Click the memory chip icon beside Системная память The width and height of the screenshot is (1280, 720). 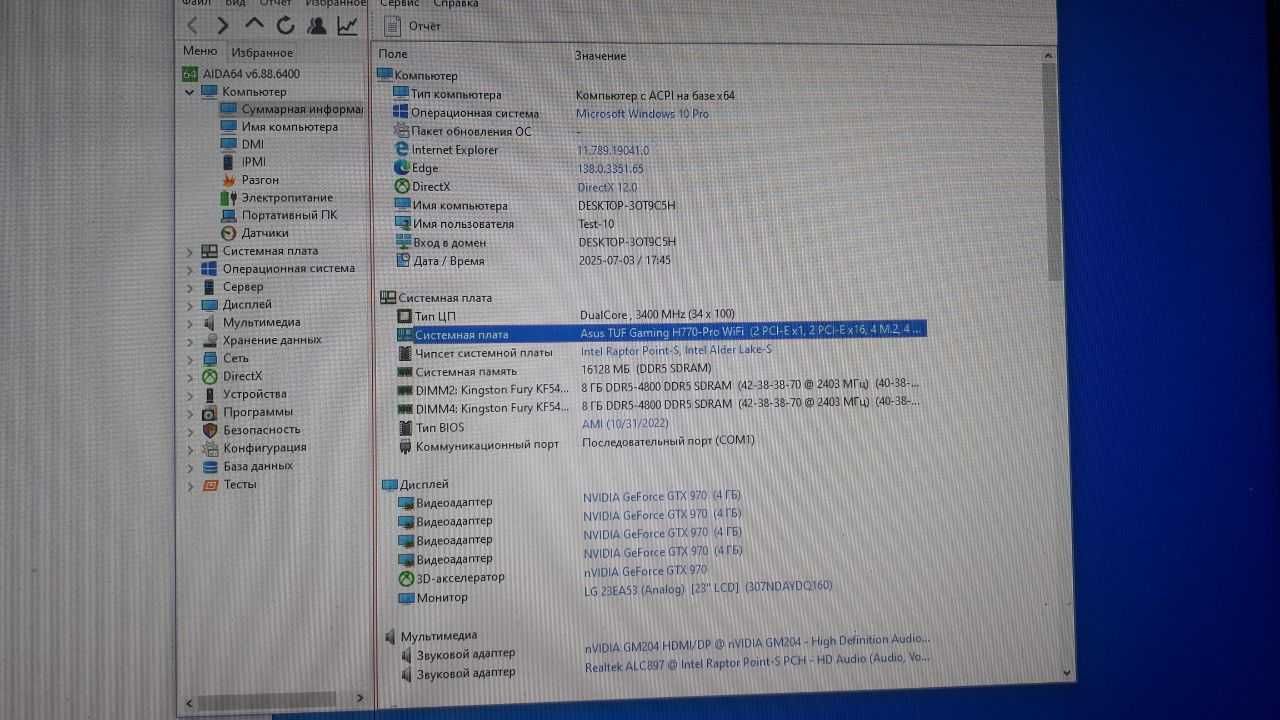pos(405,372)
